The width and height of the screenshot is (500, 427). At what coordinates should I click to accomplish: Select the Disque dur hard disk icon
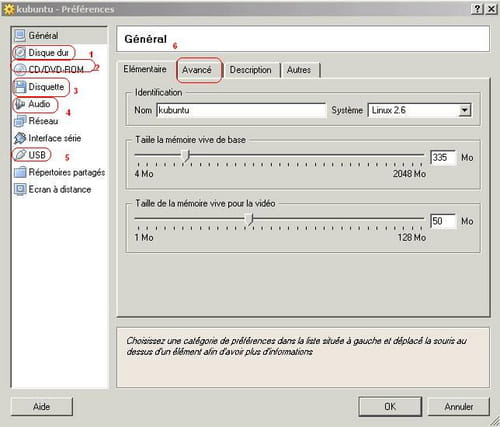tap(20, 53)
